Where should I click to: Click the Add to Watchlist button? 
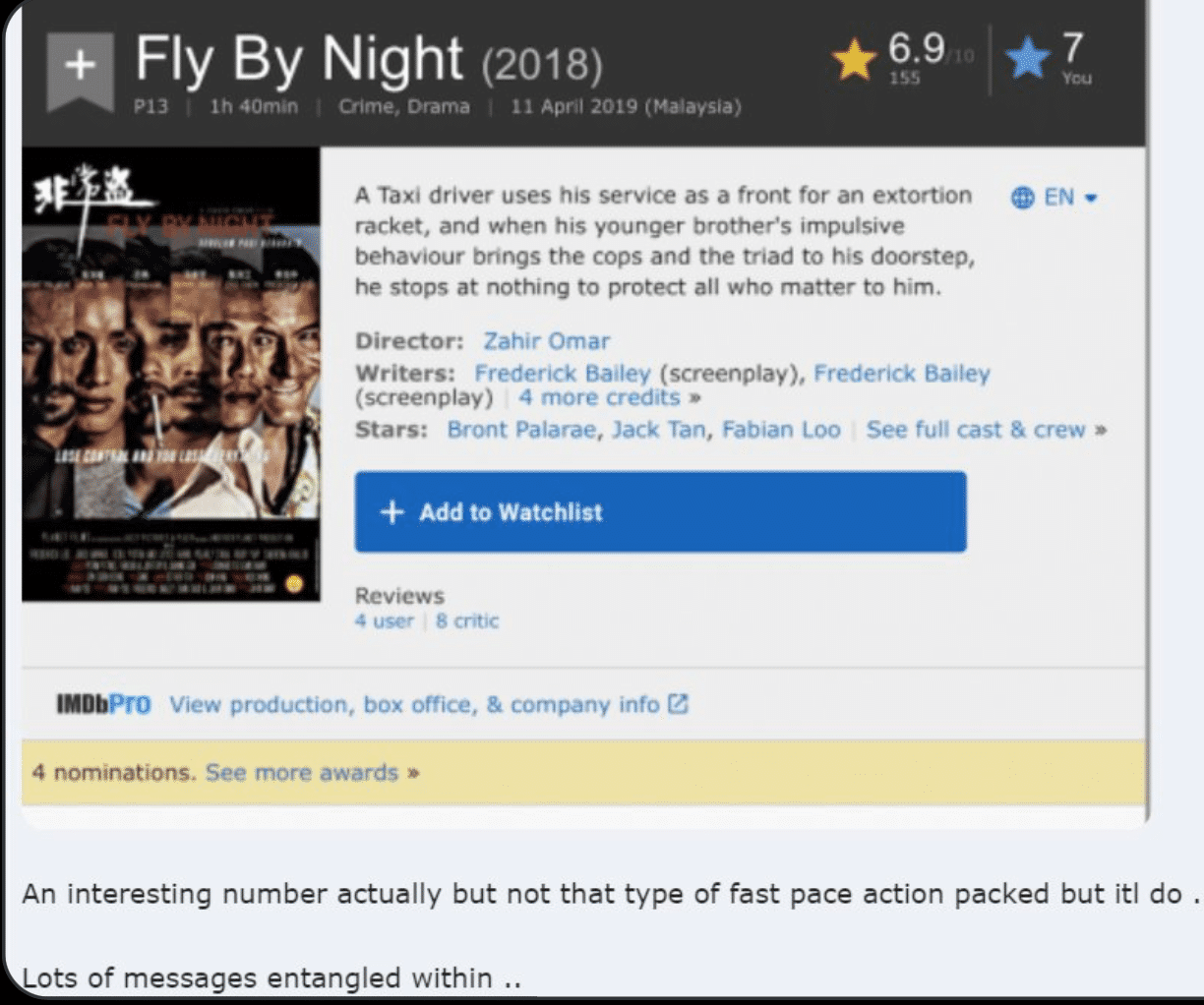[660, 512]
